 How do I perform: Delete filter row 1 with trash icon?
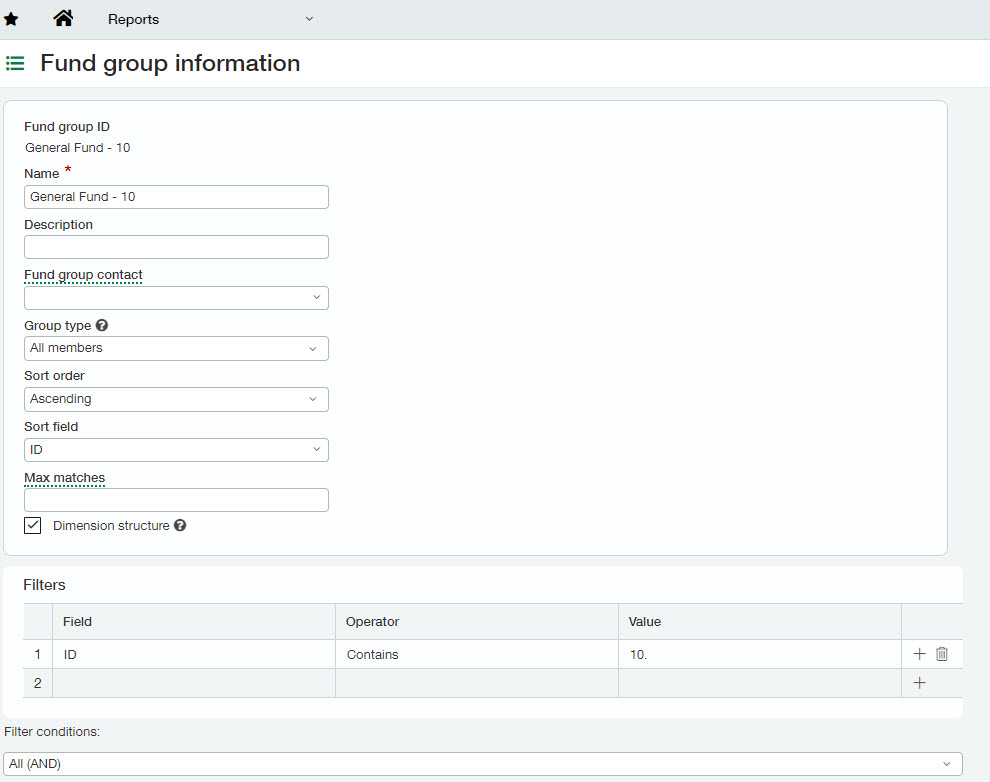941,654
